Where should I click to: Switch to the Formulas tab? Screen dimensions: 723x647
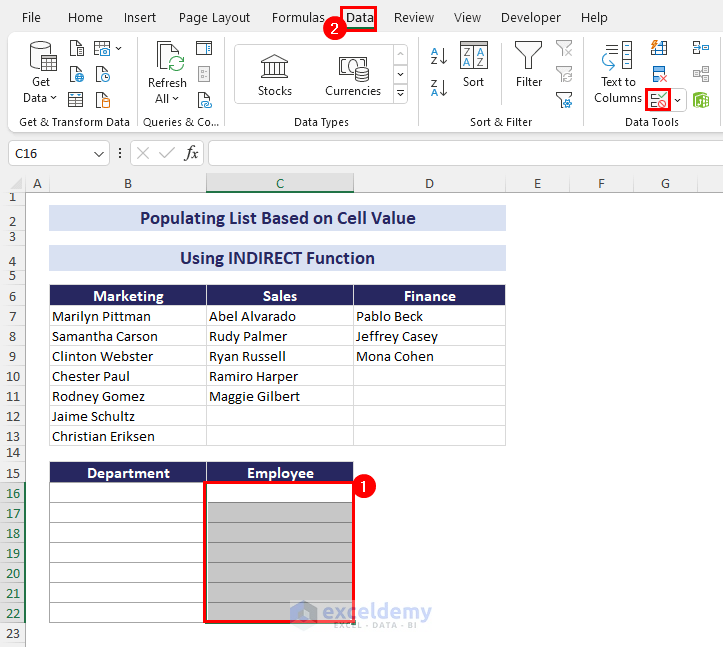click(298, 18)
